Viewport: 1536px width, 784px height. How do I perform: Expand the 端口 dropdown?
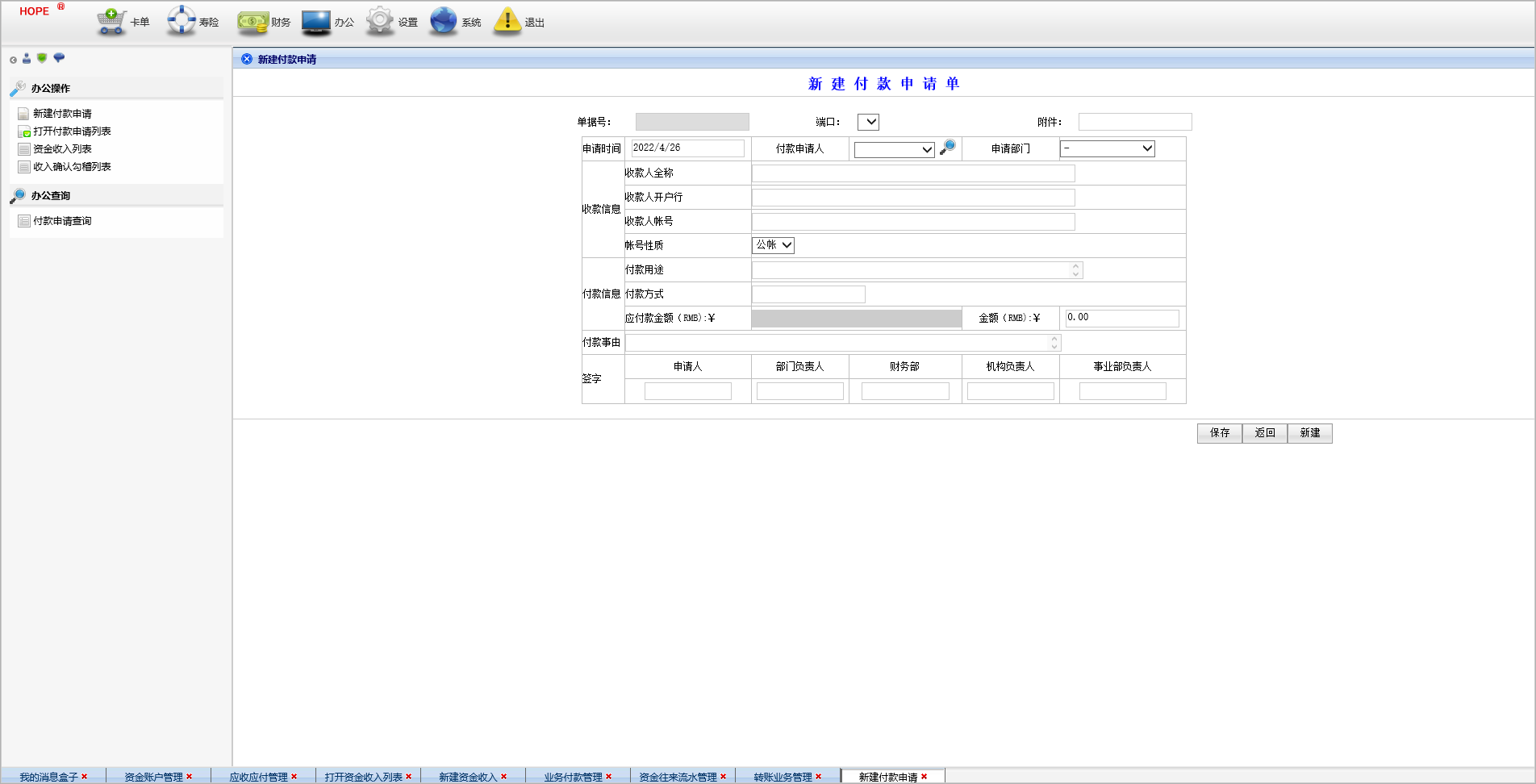(x=868, y=122)
